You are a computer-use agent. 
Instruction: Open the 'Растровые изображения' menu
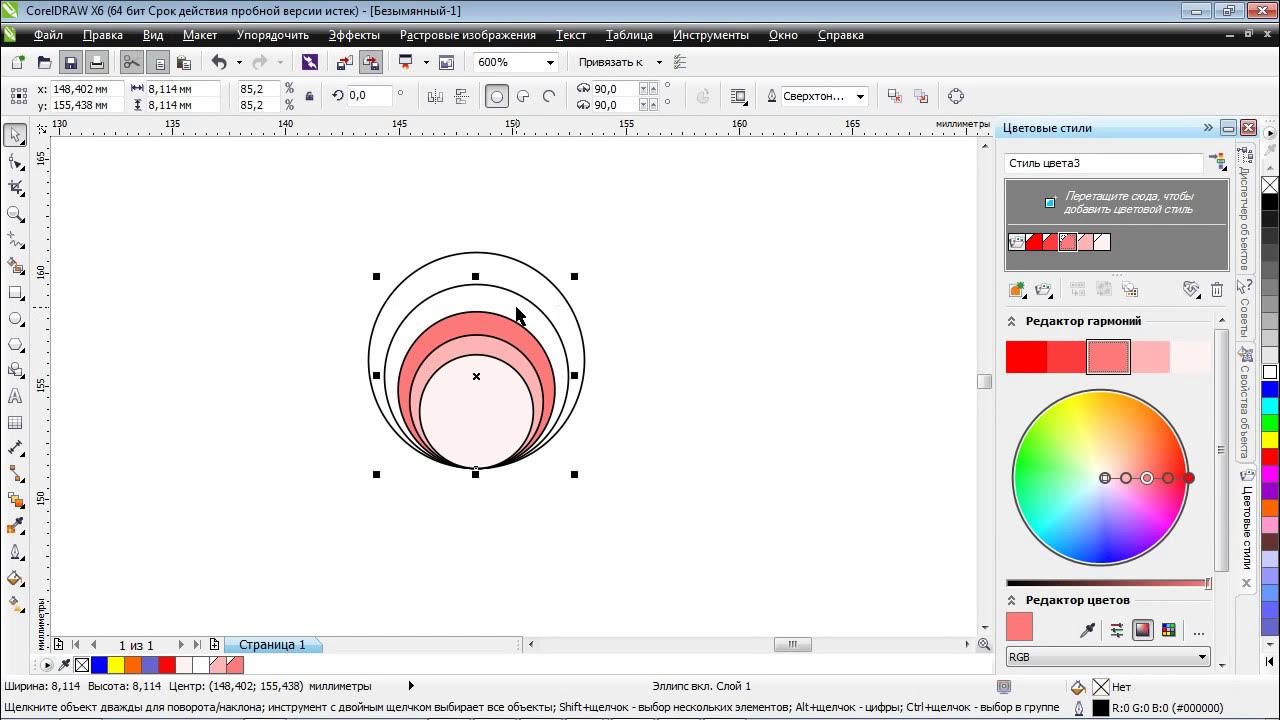[x=468, y=35]
